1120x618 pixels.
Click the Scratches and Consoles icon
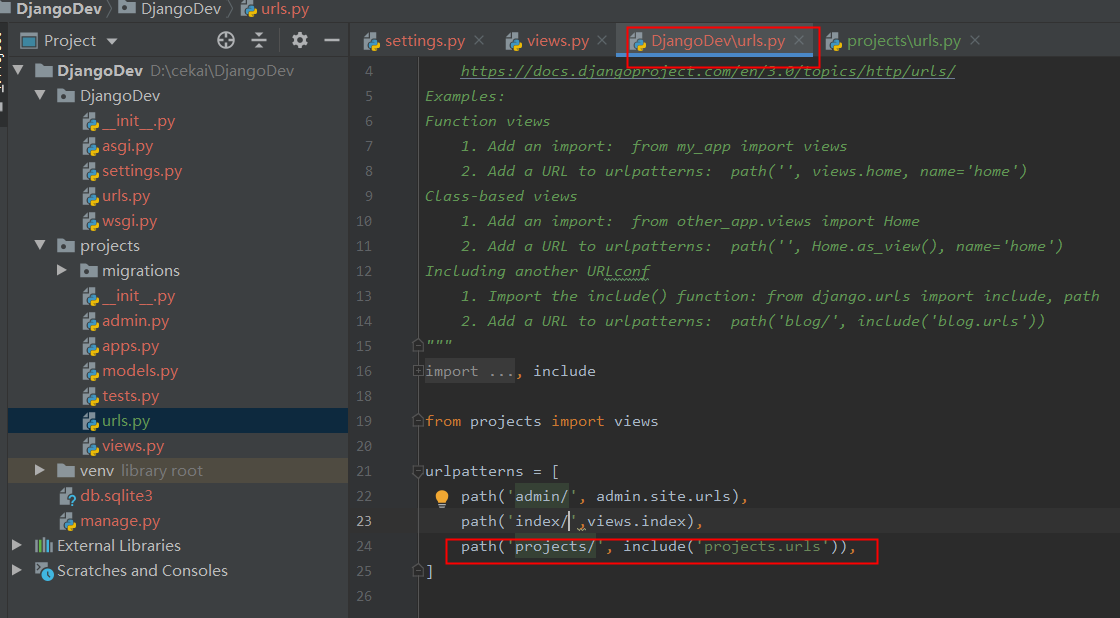44,571
